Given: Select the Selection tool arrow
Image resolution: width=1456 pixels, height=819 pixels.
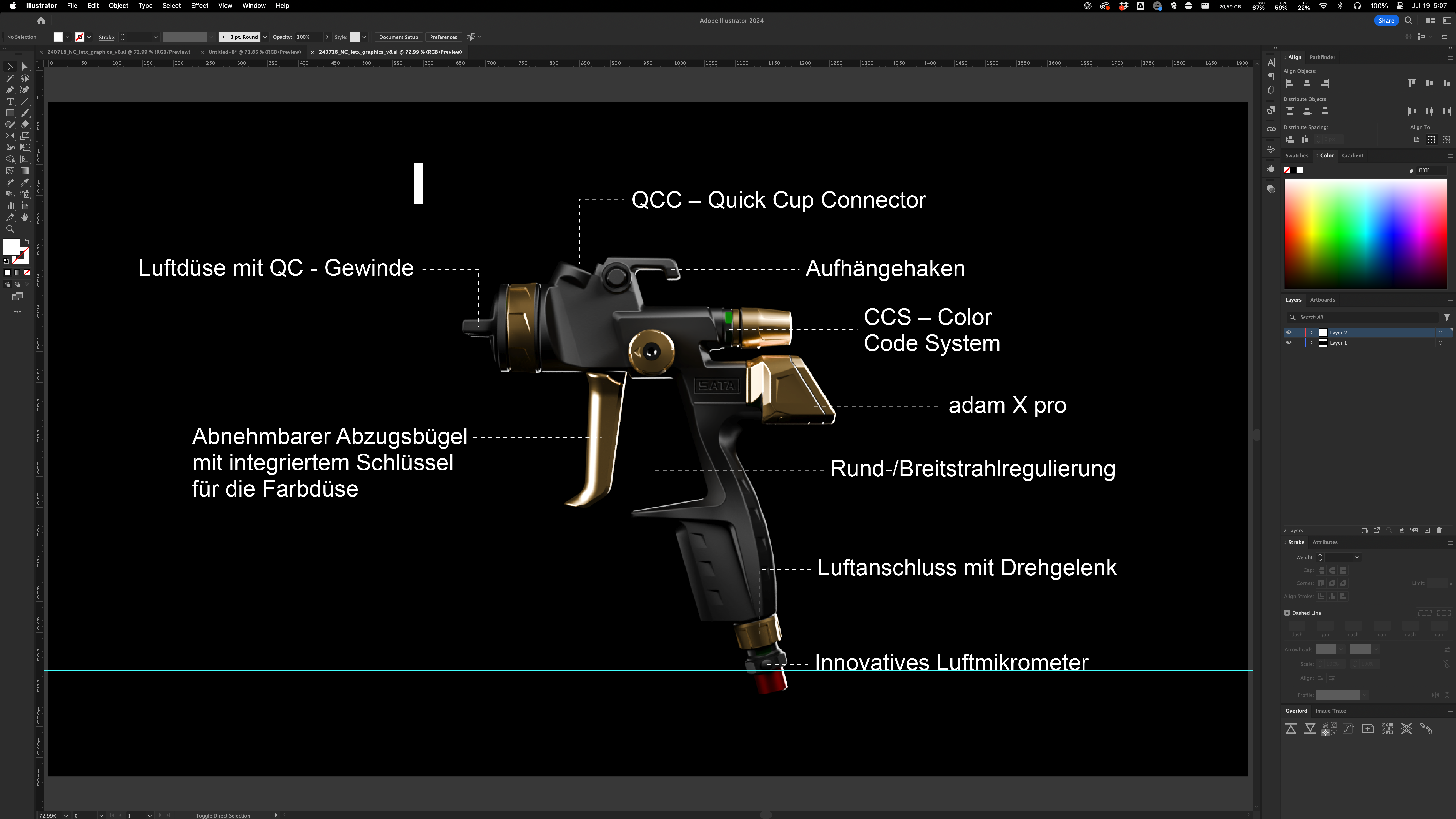Looking at the screenshot, I should [x=10, y=67].
